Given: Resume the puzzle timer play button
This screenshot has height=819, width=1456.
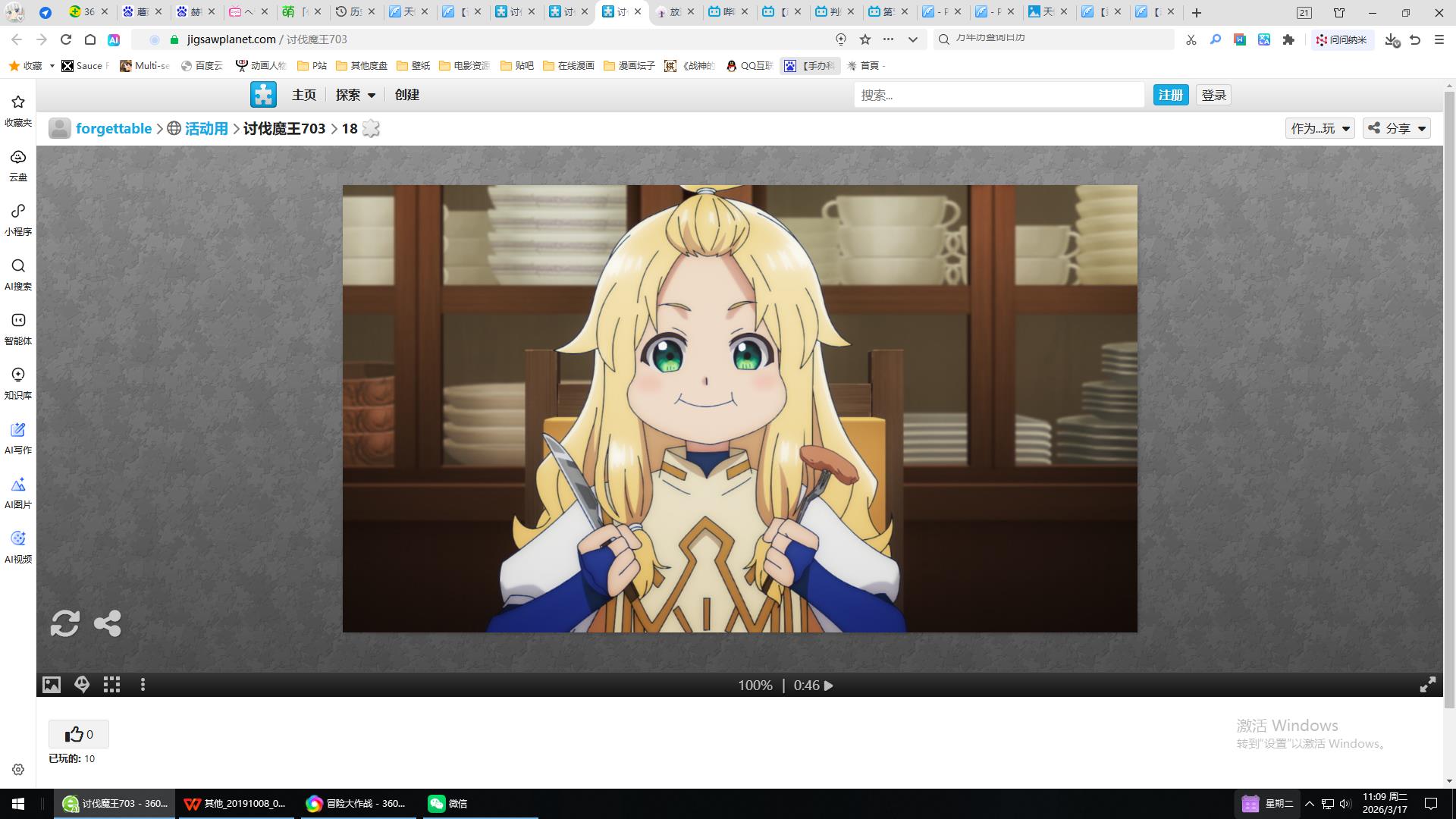Looking at the screenshot, I should click(829, 686).
